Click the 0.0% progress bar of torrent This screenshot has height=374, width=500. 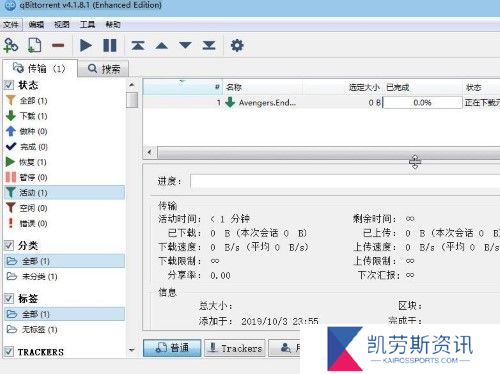423,102
